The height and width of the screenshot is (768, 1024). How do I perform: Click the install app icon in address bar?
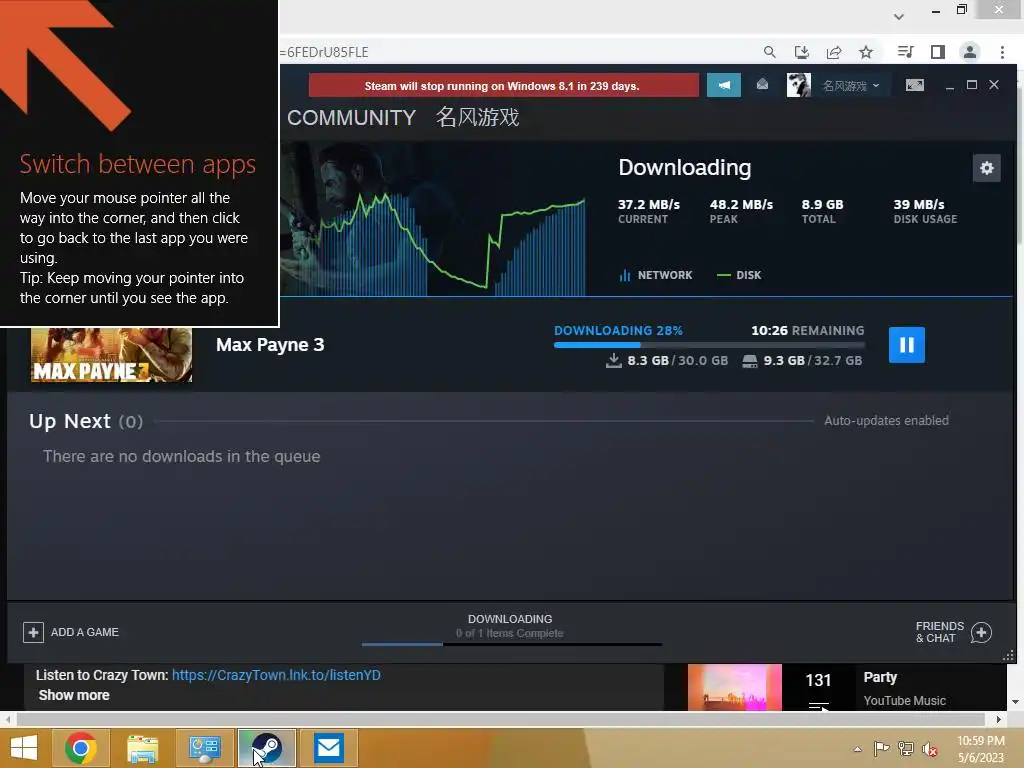(x=801, y=52)
